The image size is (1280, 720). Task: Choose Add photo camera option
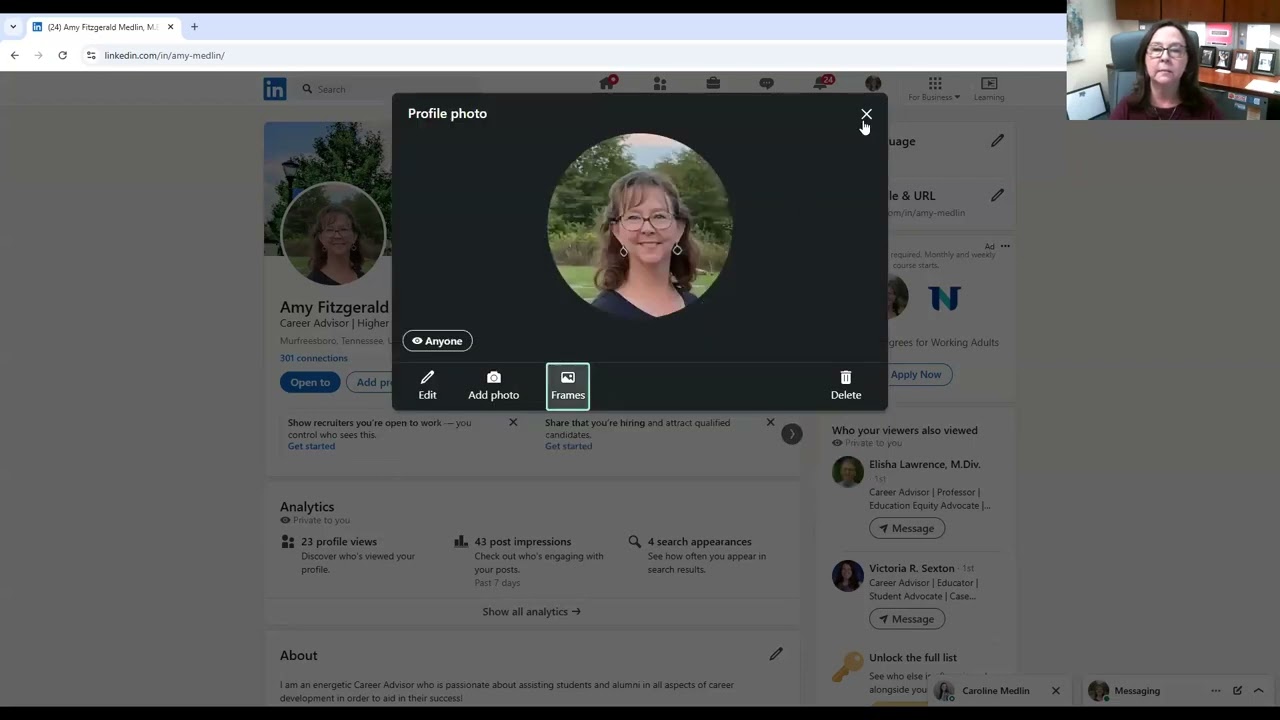(493, 385)
